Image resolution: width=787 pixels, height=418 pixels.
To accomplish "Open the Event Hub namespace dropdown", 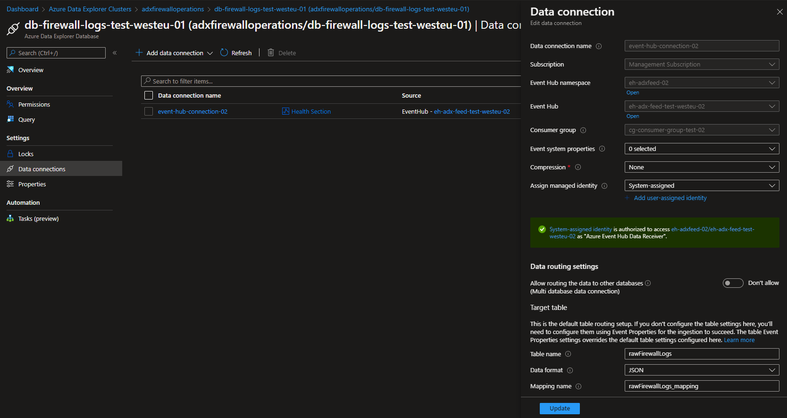I will coord(702,83).
